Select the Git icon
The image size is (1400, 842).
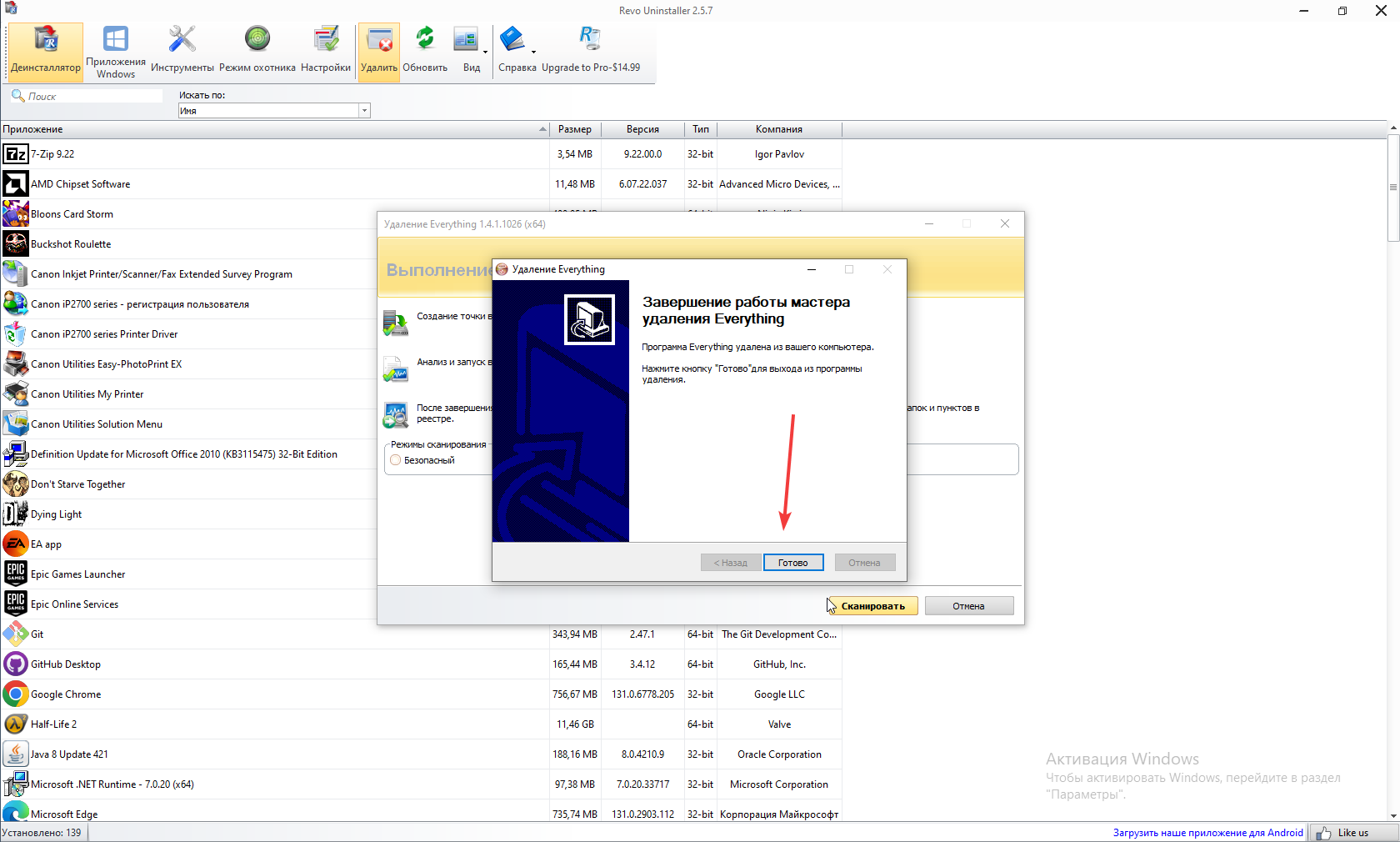pyautogui.click(x=16, y=634)
